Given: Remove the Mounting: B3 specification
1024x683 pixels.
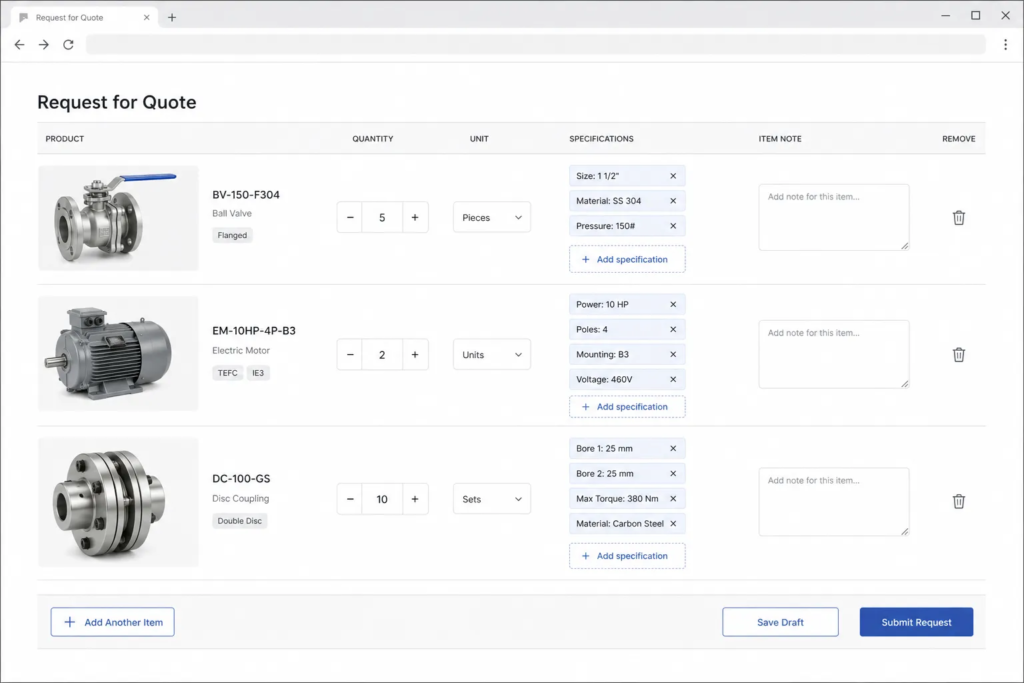Looking at the screenshot, I should 673,355.
